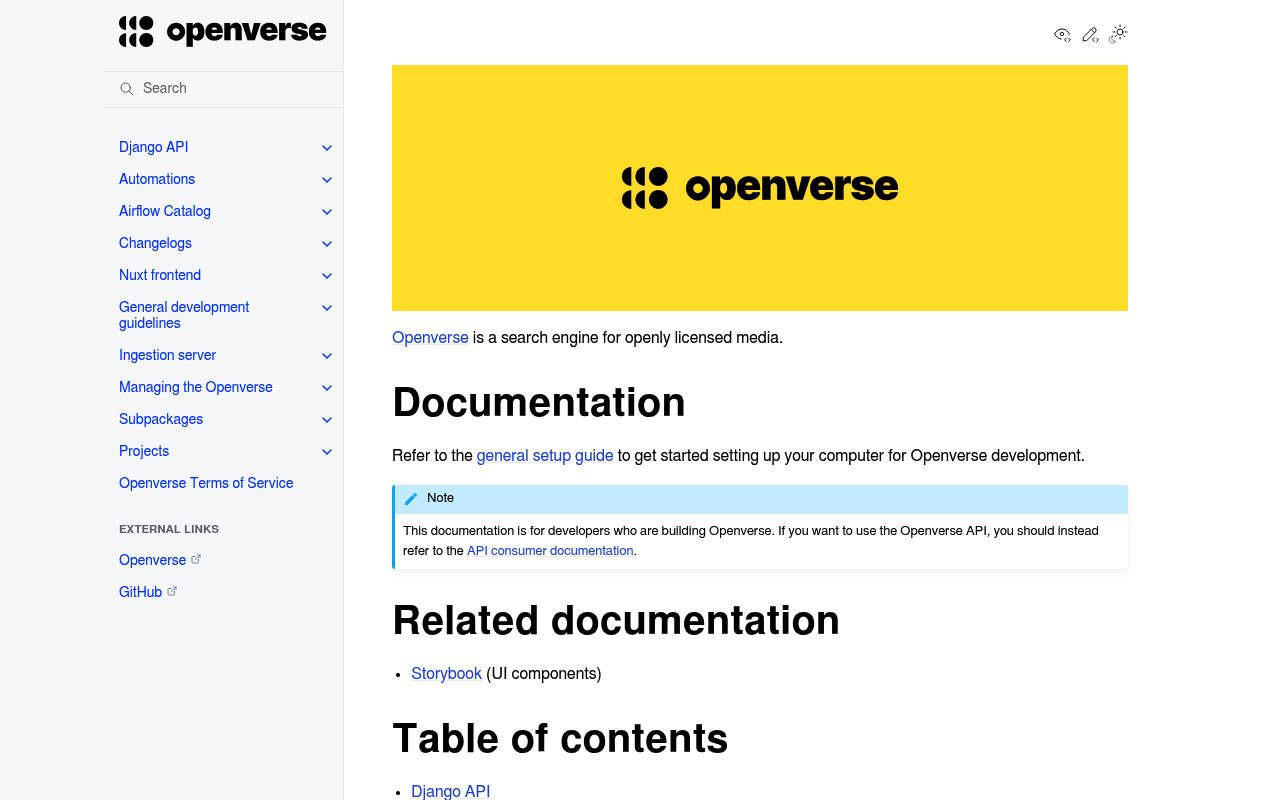Open Django API in sidebar

(153, 147)
